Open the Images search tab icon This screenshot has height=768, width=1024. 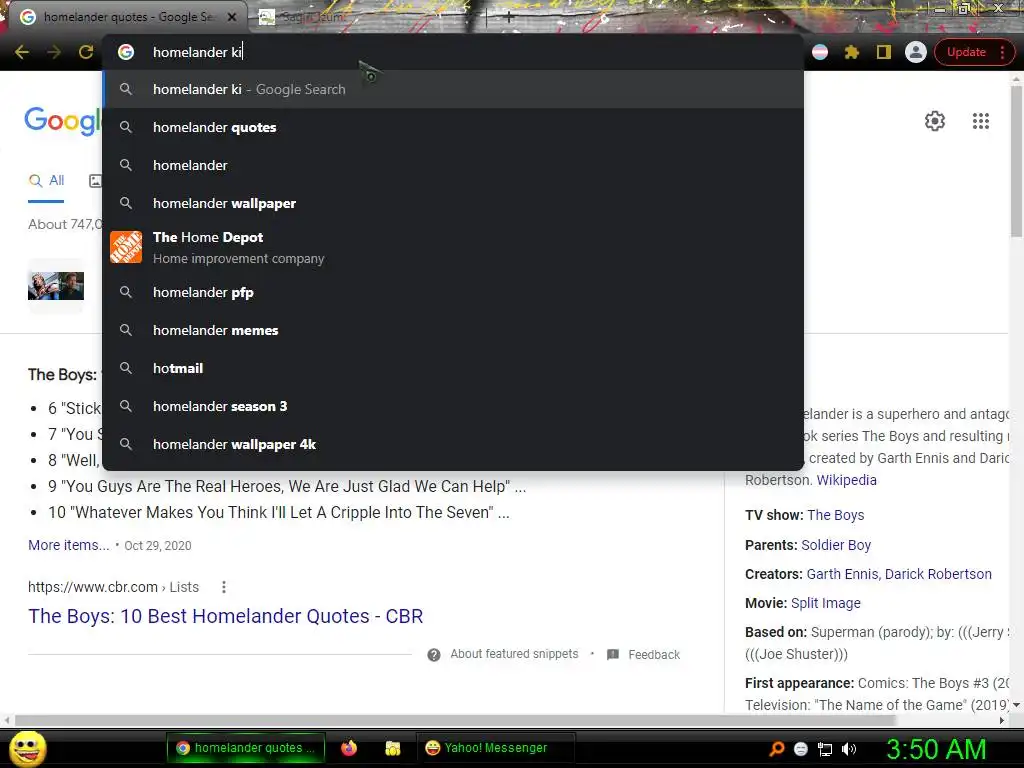95,181
